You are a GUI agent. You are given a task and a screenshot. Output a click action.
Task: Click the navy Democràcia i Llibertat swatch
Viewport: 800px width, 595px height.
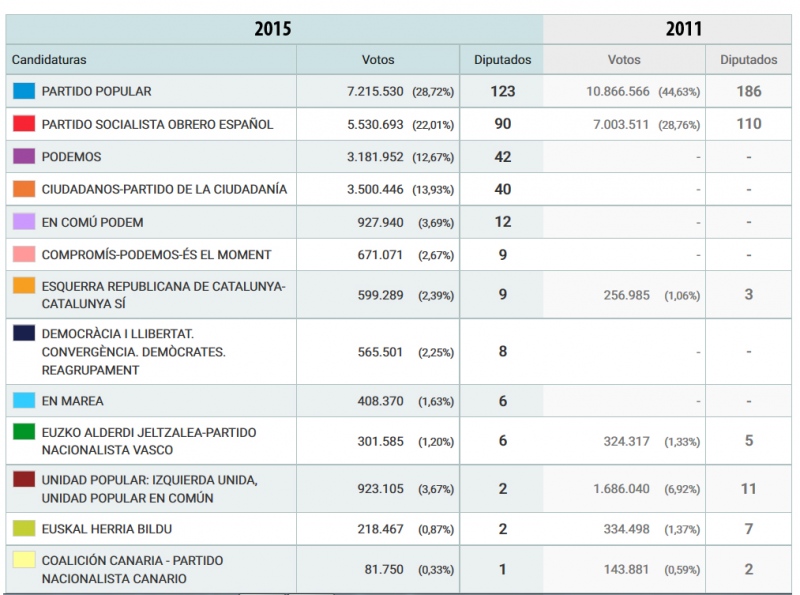tap(24, 333)
